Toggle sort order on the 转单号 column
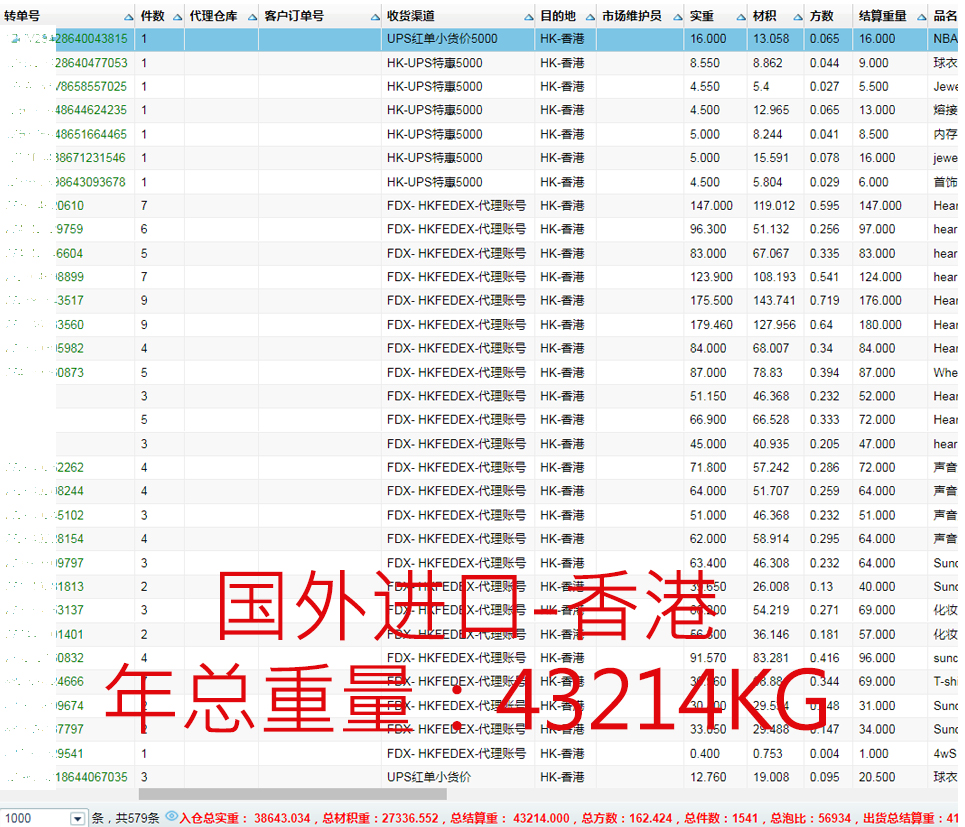The image size is (965, 827). 130,15
